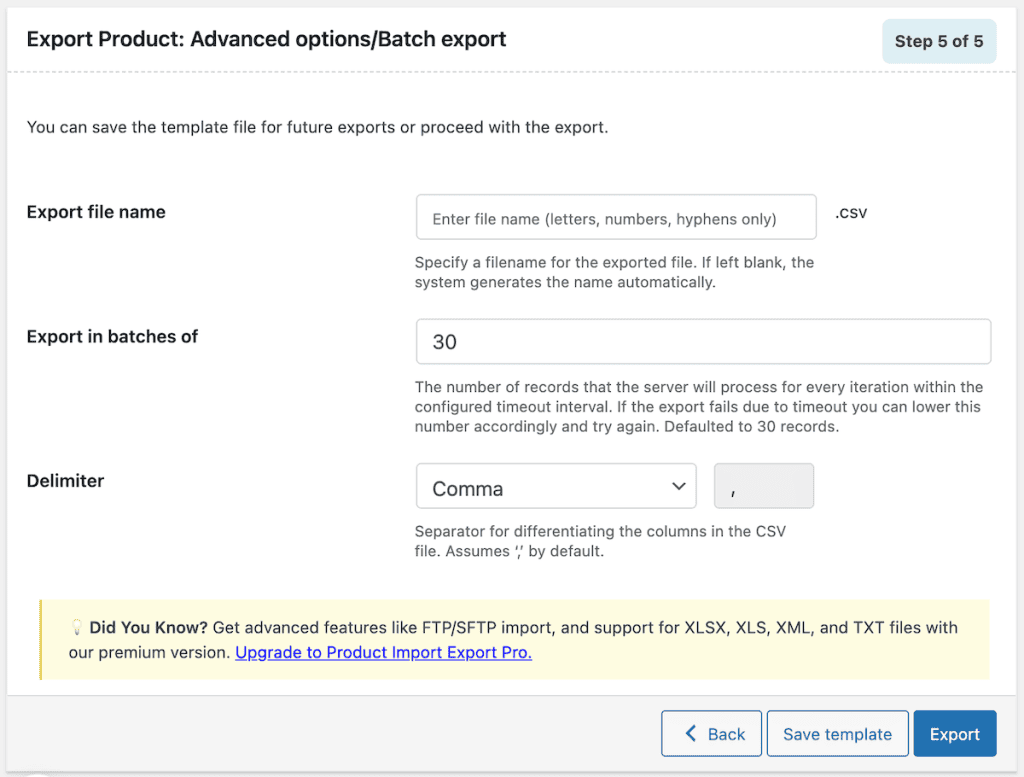Click the lightbulb Did You Know icon
Screen dimensions: 1024x777
[76, 627]
